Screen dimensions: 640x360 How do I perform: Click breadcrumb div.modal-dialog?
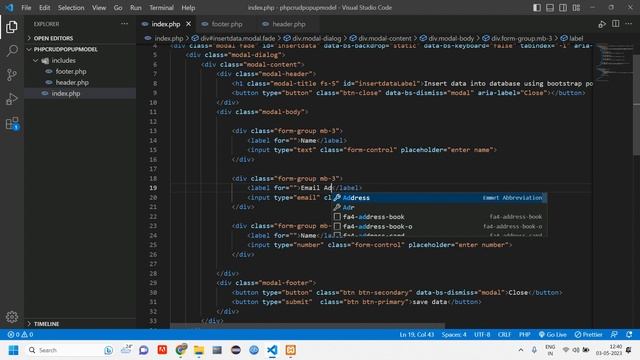coord(312,38)
